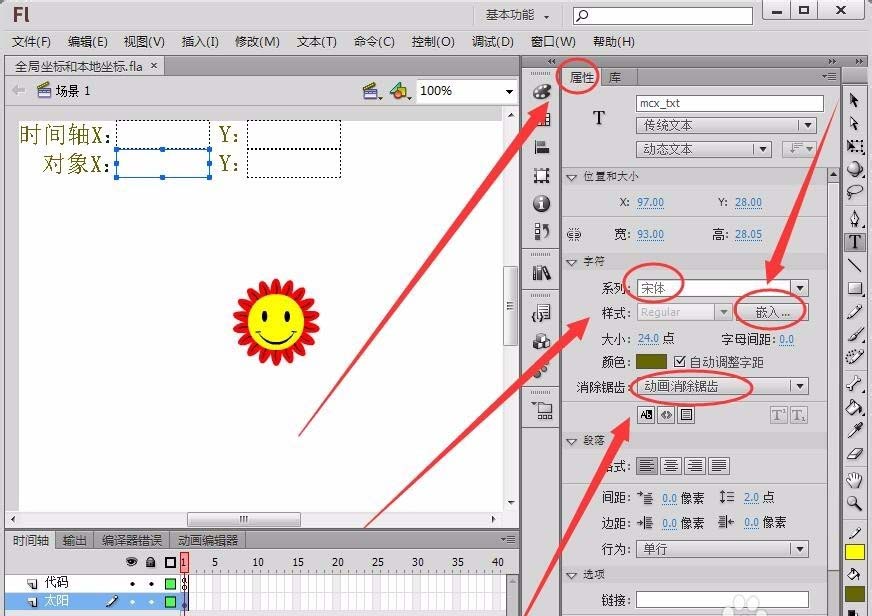Open the Code Snippets panel icon
Viewport: 872px width, 616px height.
point(541,313)
